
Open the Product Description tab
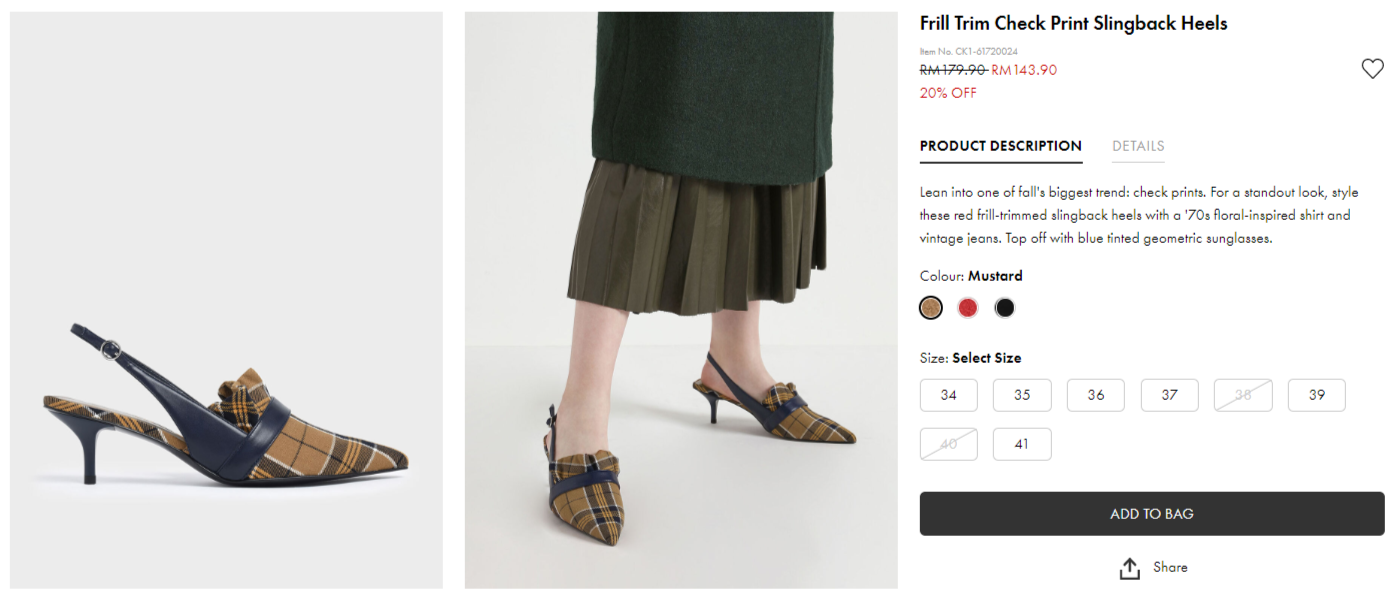(1000, 146)
